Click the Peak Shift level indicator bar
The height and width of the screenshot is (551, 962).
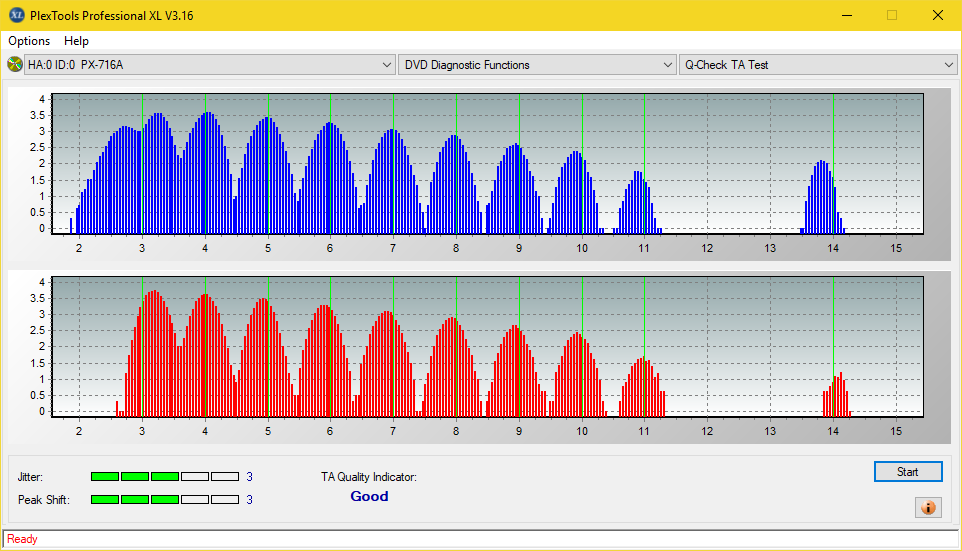click(x=165, y=499)
